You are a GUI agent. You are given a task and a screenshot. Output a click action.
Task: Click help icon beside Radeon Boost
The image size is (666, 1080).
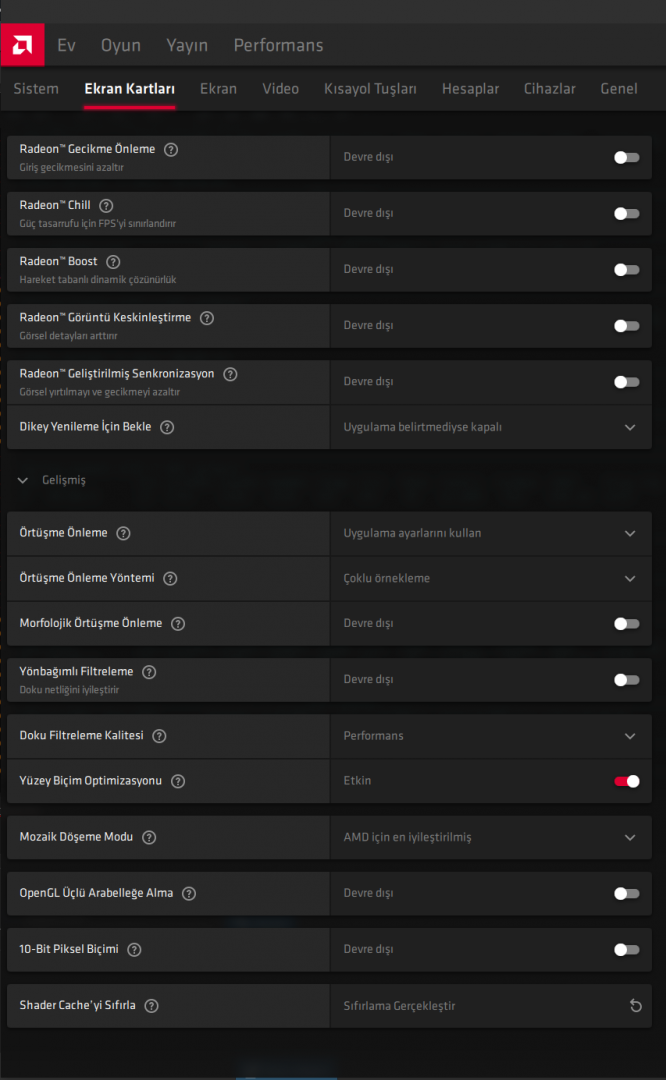click(x=113, y=262)
